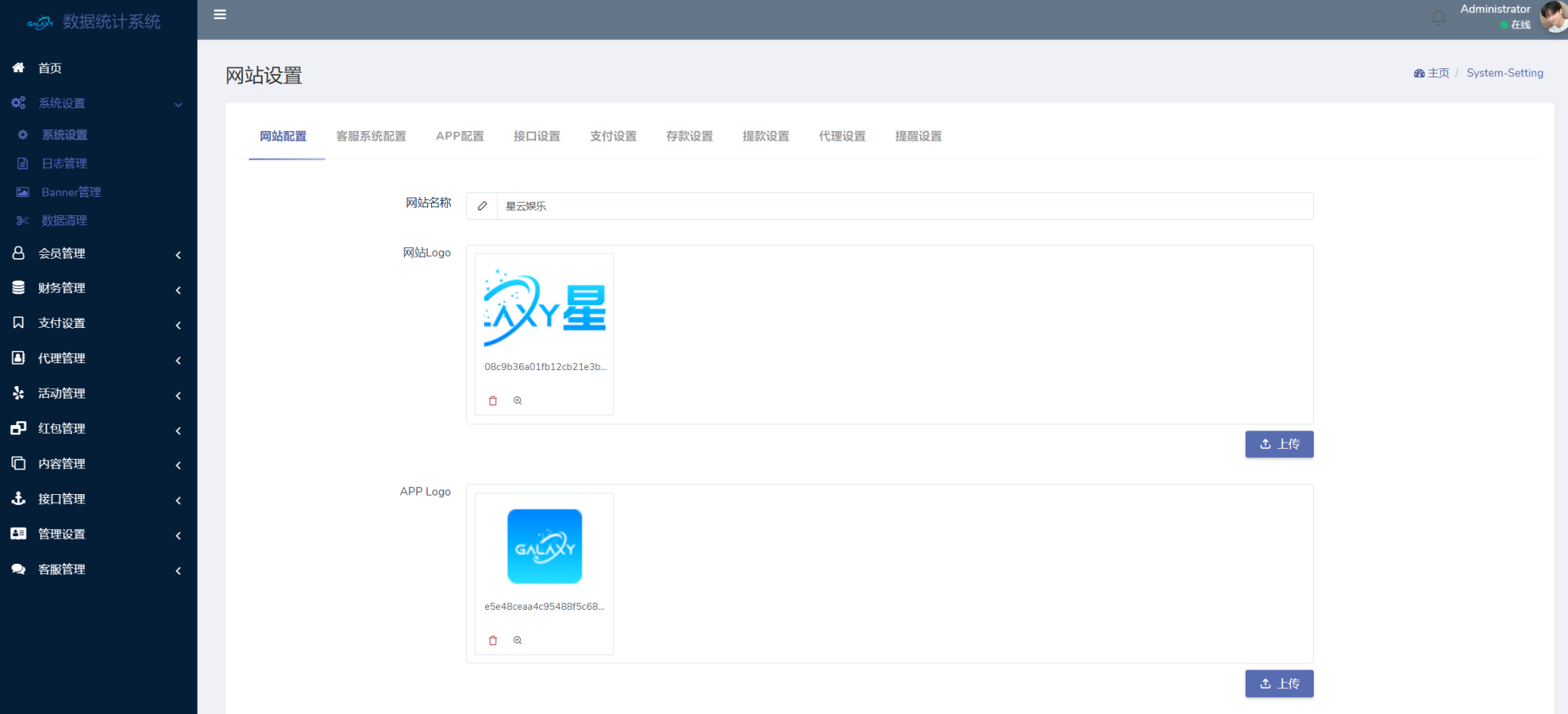This screenshot has width=1568, height=714.
Task: Switch to the 支付设置 tab
Action: coord(613,136)
